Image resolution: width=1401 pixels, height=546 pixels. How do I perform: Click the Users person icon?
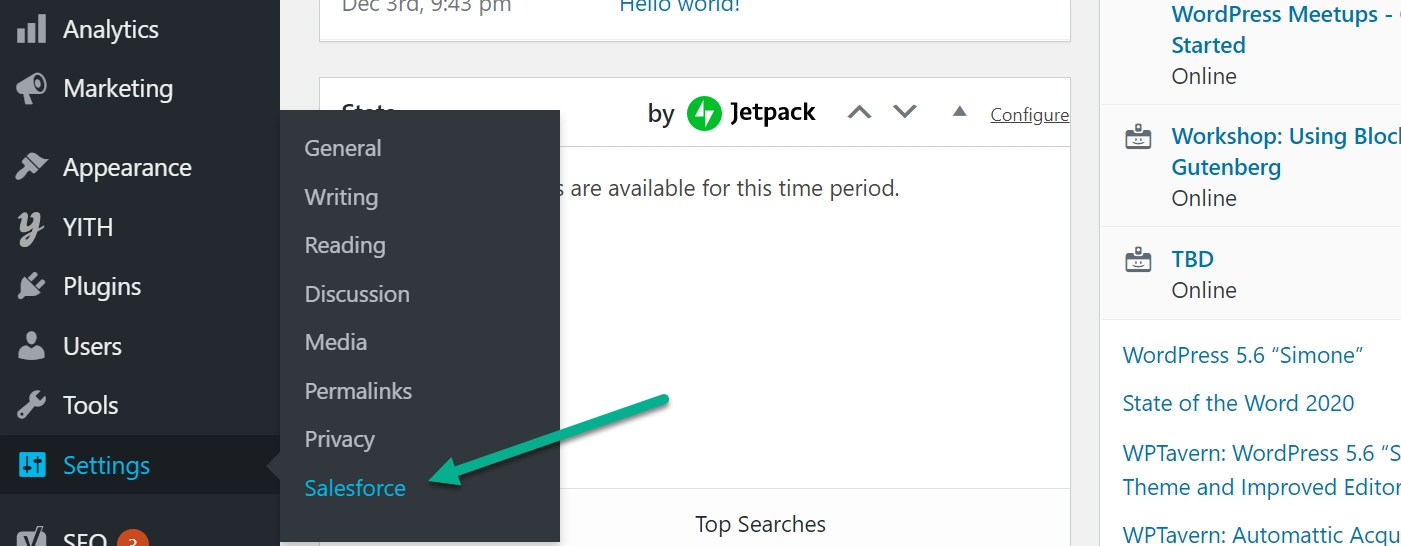click(x=31, y=346)
